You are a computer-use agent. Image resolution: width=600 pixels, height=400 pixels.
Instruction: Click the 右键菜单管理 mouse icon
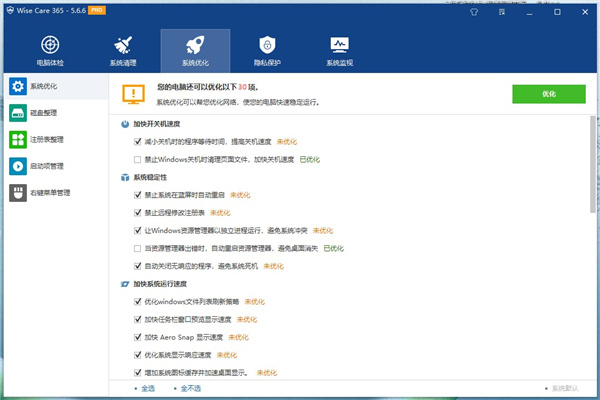[18, 193]
